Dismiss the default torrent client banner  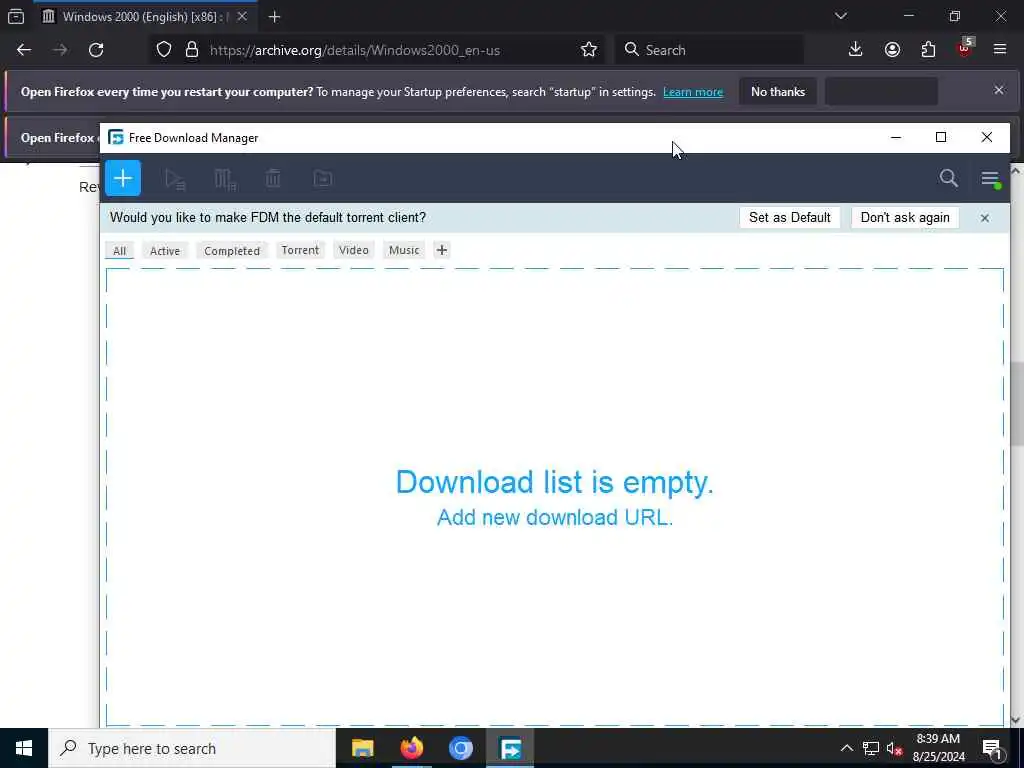pos(985,217)
